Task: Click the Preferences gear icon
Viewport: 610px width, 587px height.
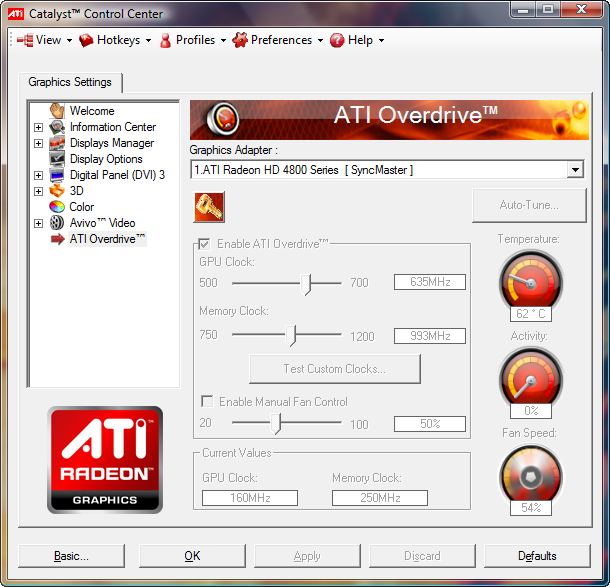Action: coord(240,40)
